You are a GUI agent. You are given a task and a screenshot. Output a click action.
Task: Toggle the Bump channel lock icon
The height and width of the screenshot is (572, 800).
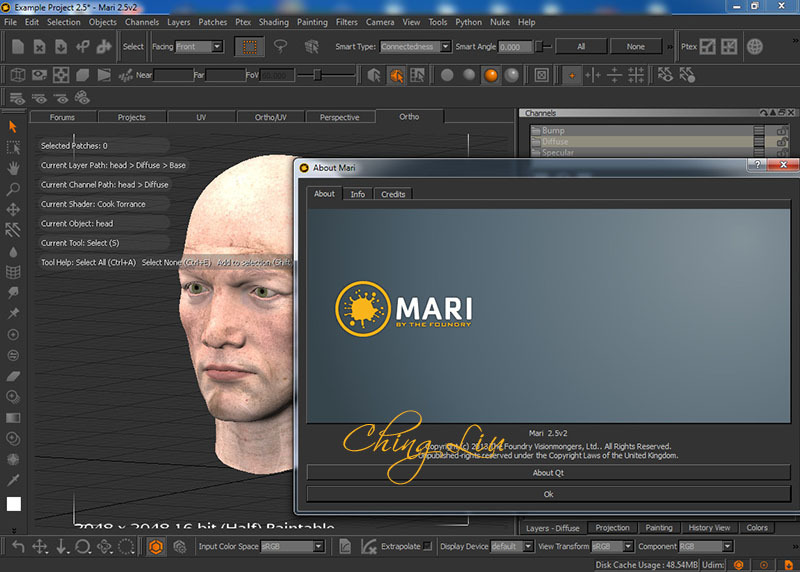click(781, 131)
